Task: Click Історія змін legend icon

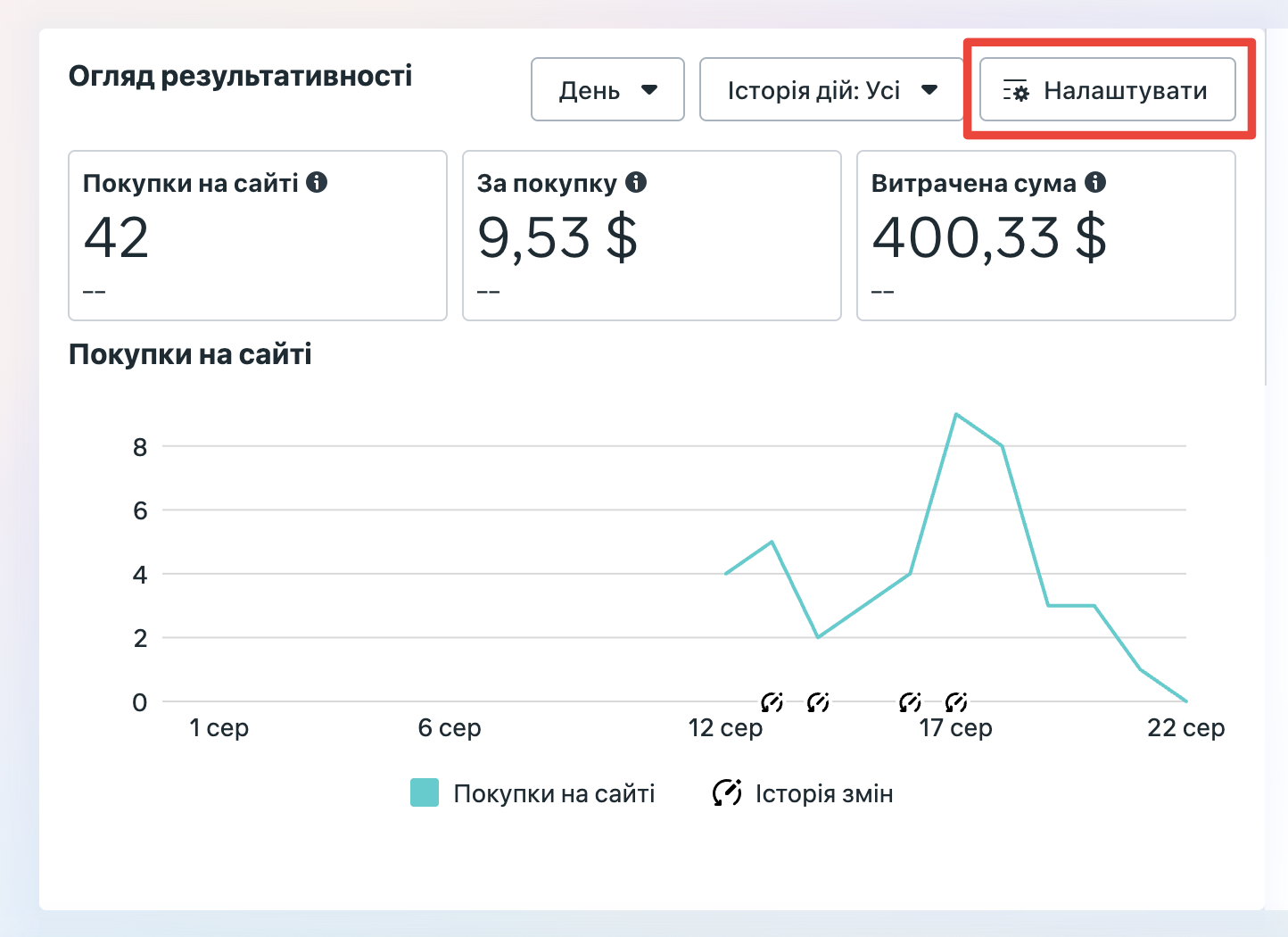Action: tap(727, 792)
